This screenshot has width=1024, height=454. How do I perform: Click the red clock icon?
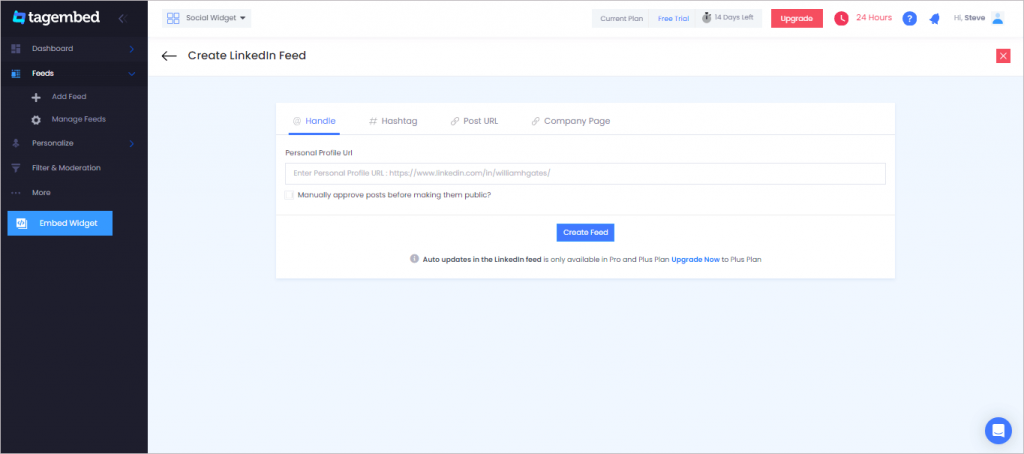click(841, 18)
